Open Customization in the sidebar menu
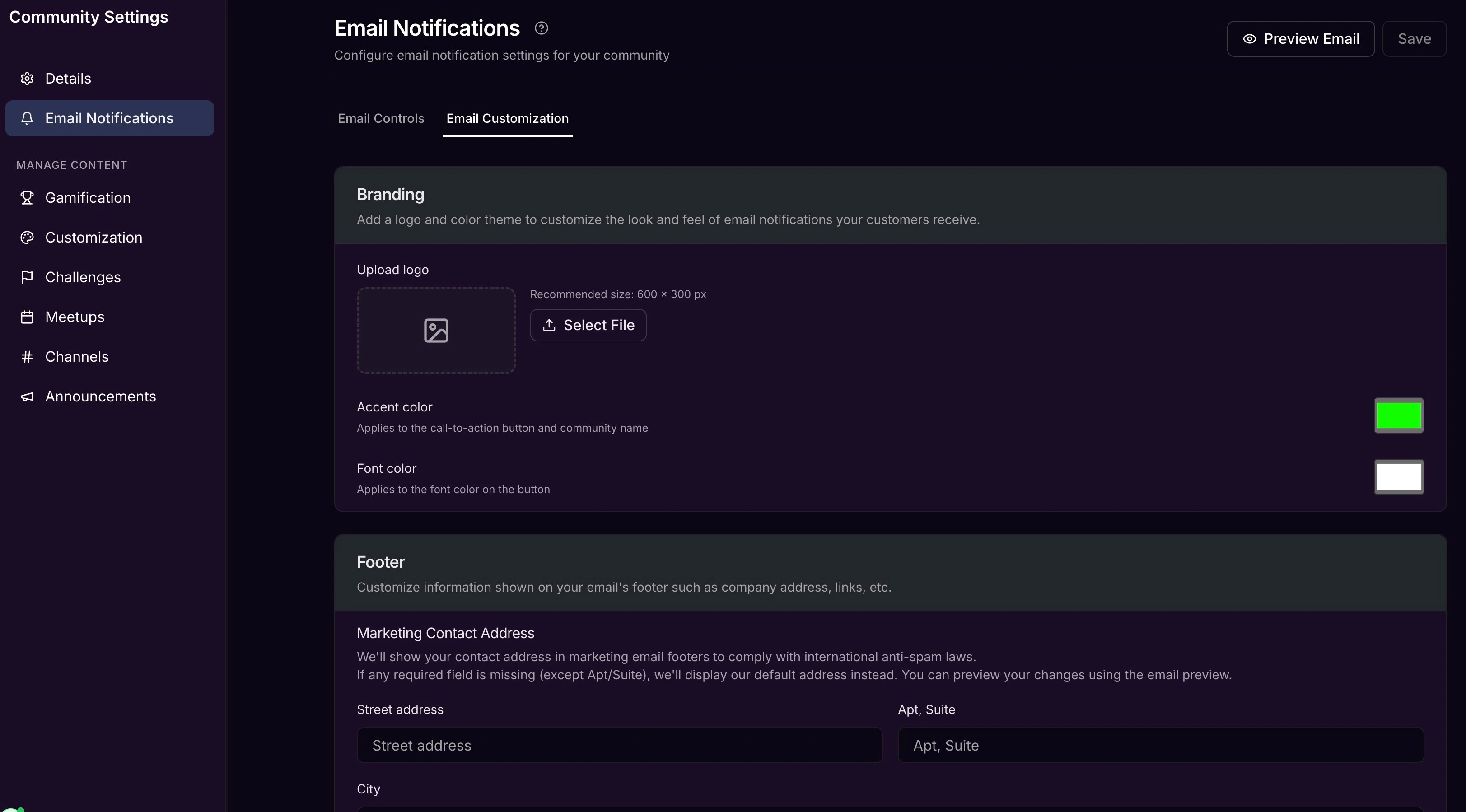Viewport: 1466px width, 812px height. (94, 237)
